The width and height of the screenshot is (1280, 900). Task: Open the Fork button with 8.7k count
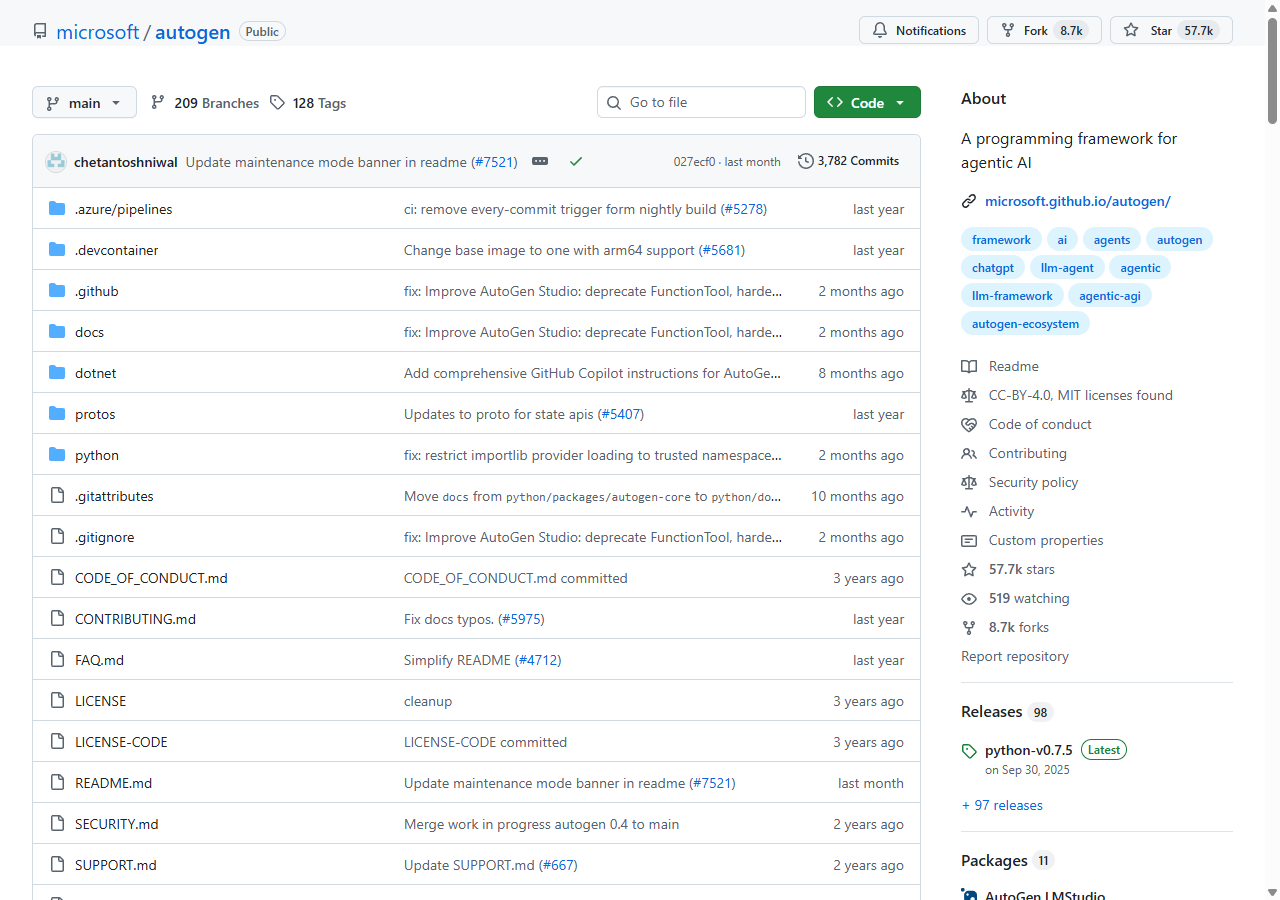1044,30
